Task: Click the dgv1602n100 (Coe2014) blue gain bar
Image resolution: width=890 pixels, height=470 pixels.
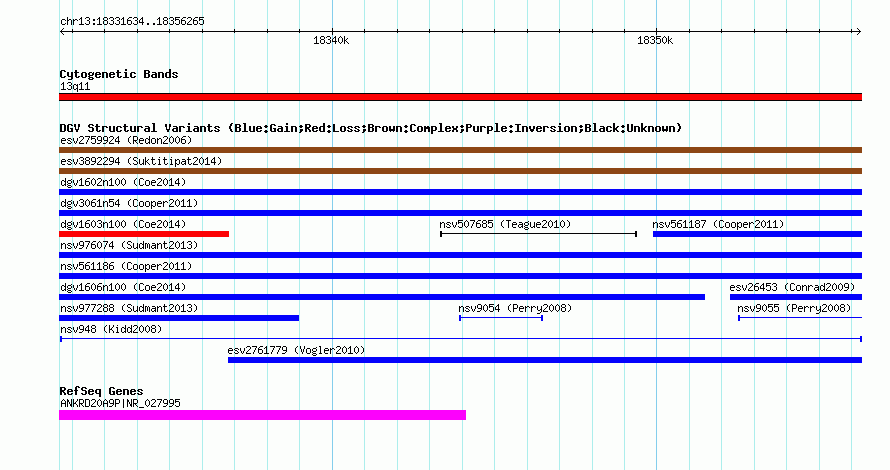Action: (x=460, y=192)
